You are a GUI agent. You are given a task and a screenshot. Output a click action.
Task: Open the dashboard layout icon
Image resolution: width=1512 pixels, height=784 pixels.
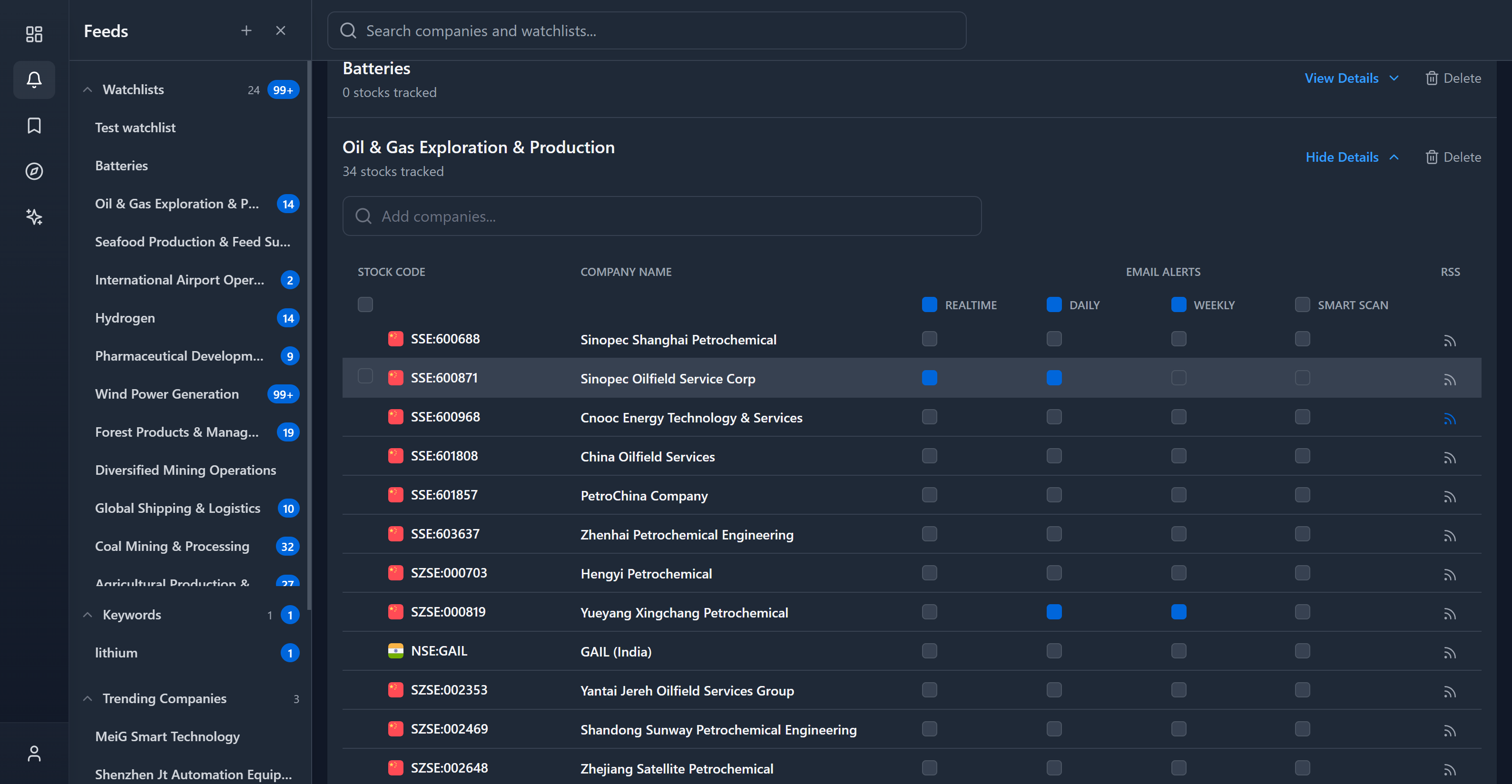[33, 34]
